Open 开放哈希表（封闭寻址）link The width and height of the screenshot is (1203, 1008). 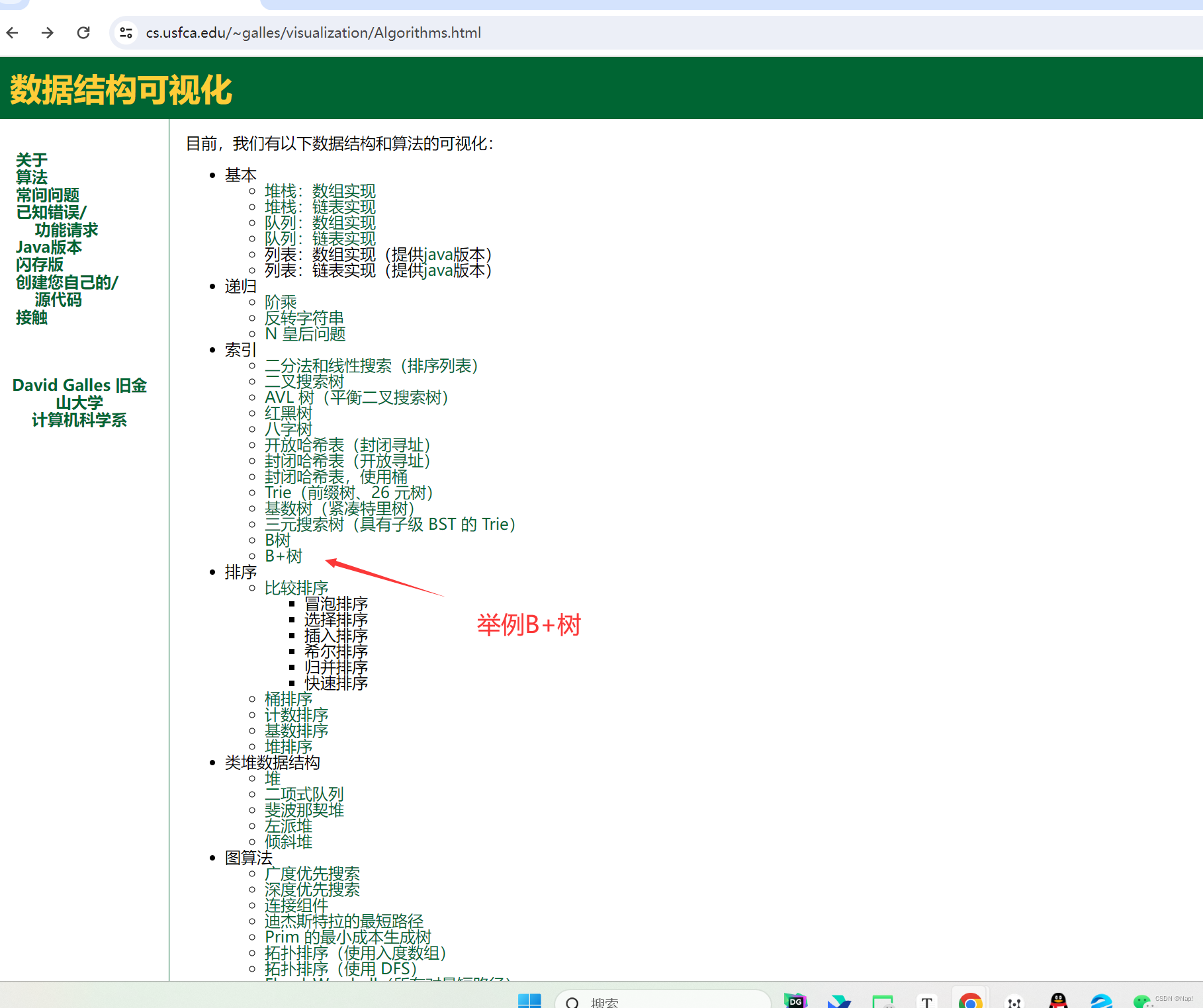(x=347, y=445)
